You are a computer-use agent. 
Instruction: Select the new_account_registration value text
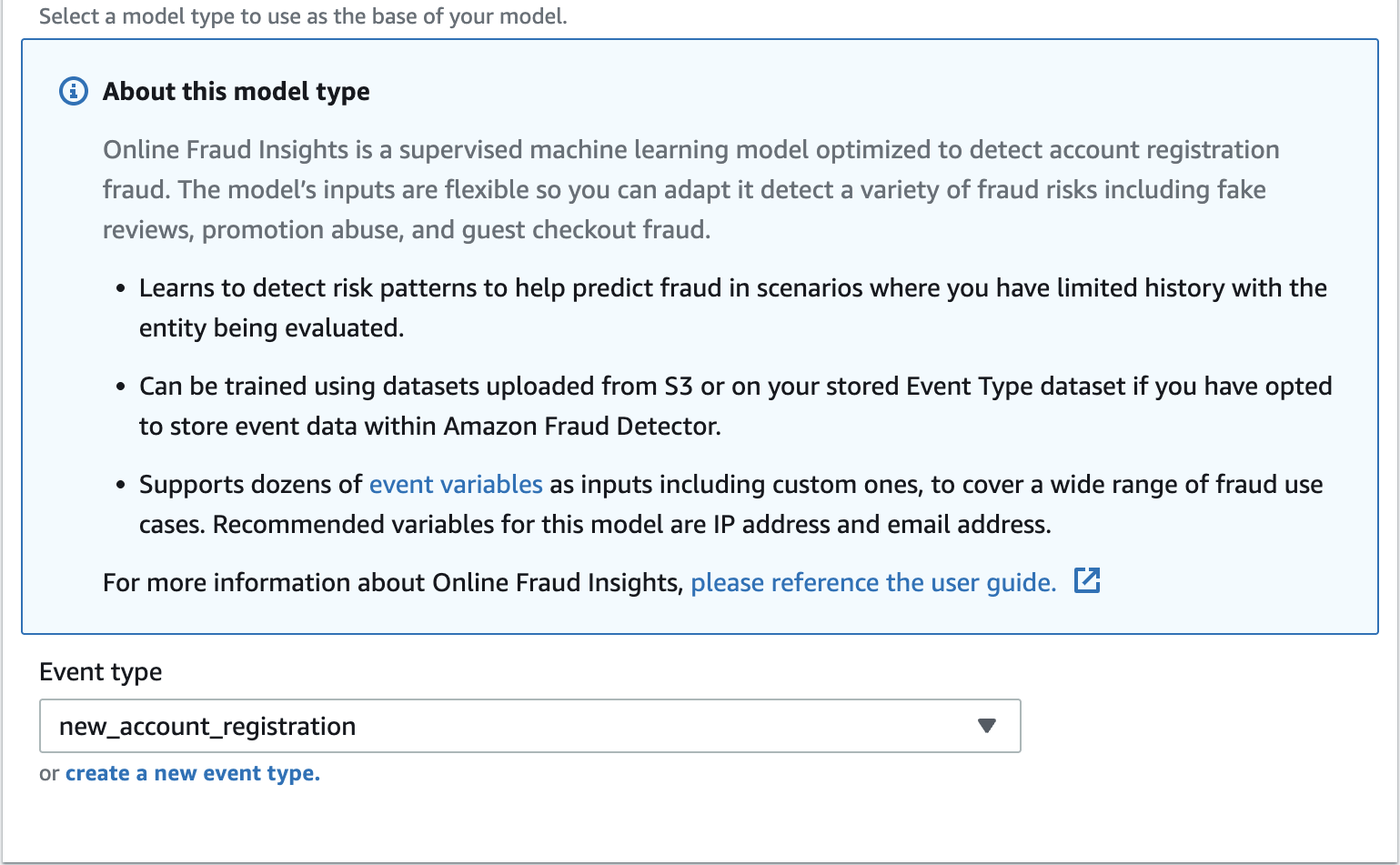point(207,727)
